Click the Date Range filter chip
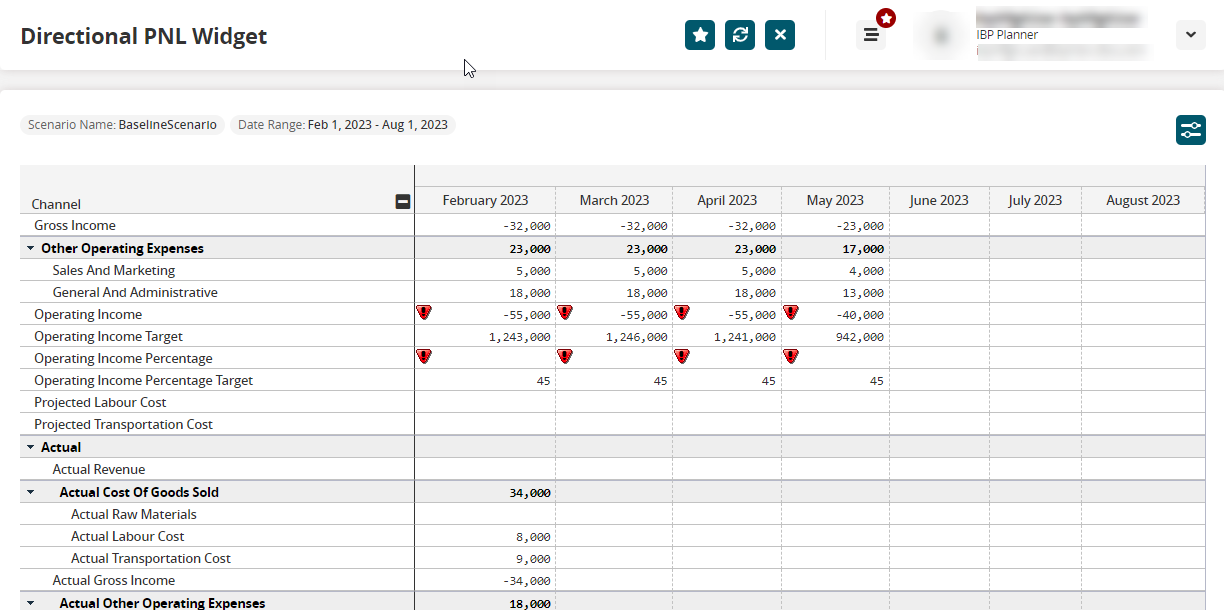Image resolution: width=1224 pixels, height=610 pixels. click(x=343, y=125)
